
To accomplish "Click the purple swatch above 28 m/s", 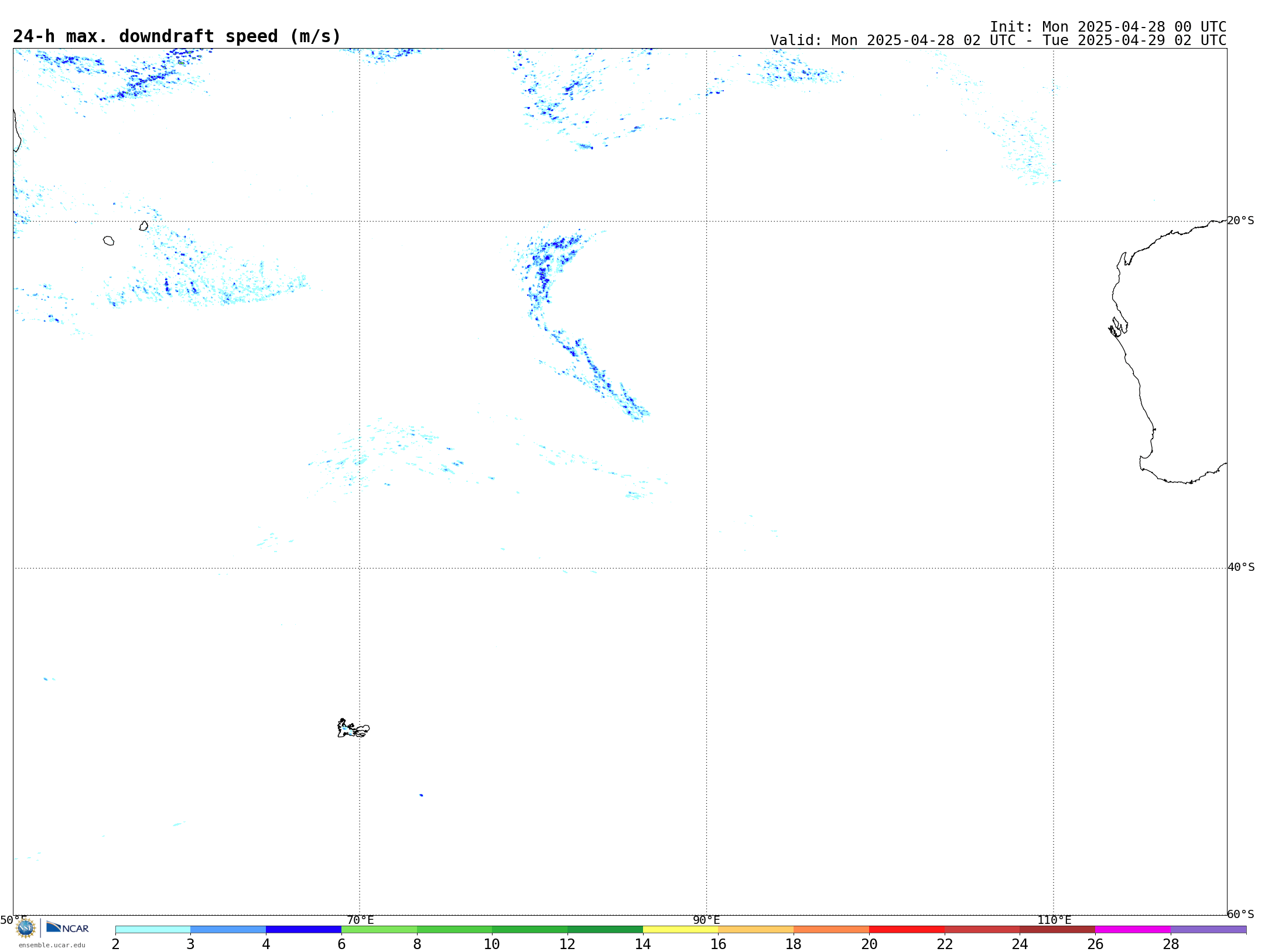I will pos(1208,929).
